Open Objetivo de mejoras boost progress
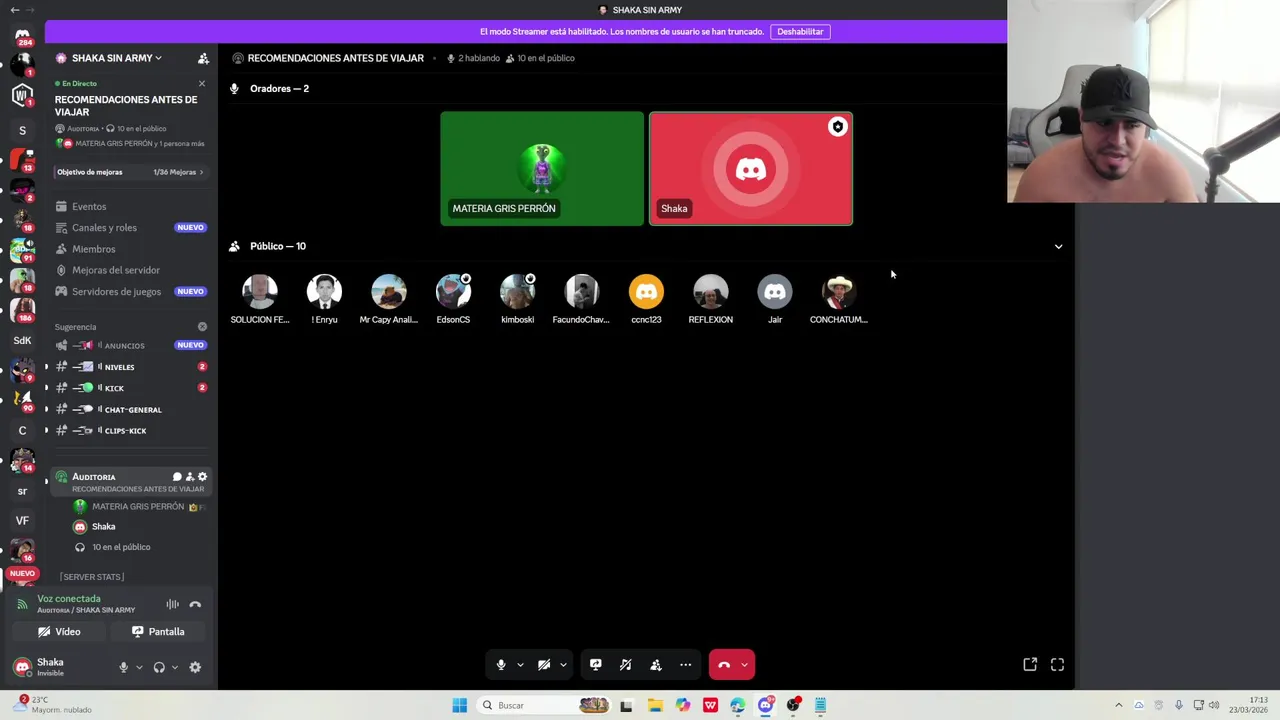Viewport: 1280px width, 720px height. [130, 172]
